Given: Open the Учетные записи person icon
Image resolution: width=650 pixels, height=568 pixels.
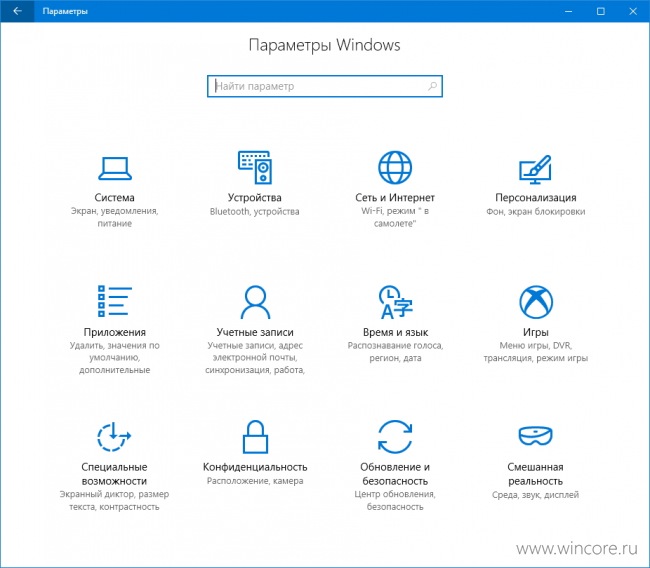Looking at the screenshot, I should [255, 301].
